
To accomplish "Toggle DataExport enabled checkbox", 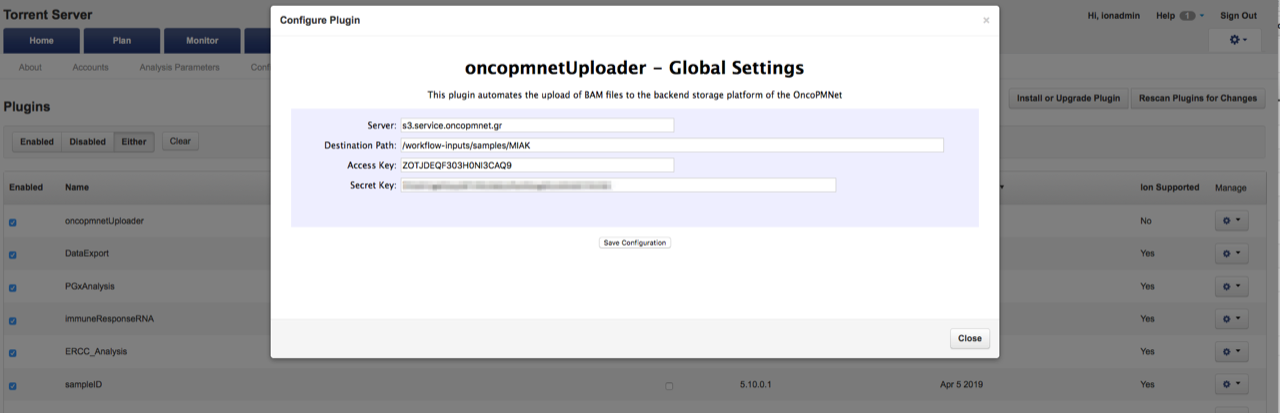I will tap(13, 255).
